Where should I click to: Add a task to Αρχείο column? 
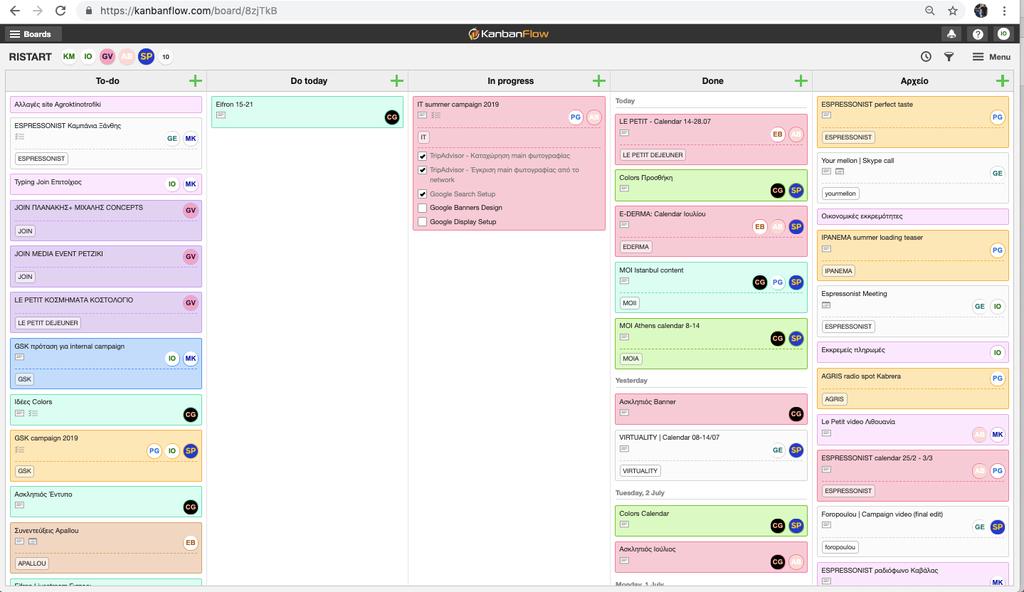(x=1002, y=80)
